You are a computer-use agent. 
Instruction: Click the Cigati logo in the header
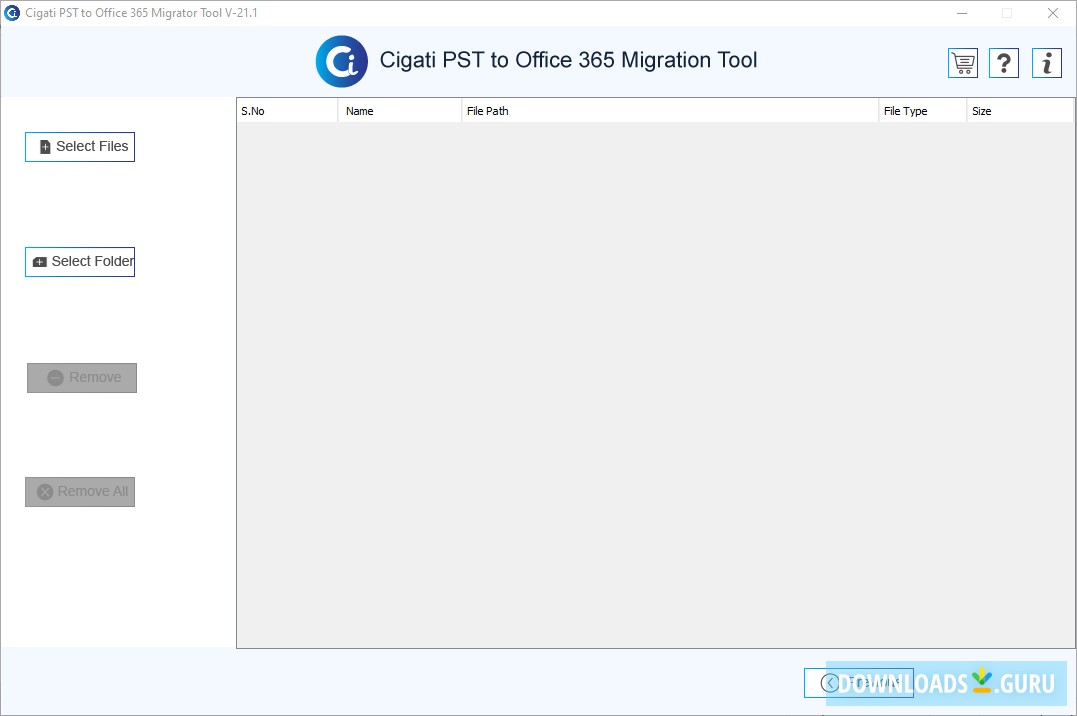341,61
